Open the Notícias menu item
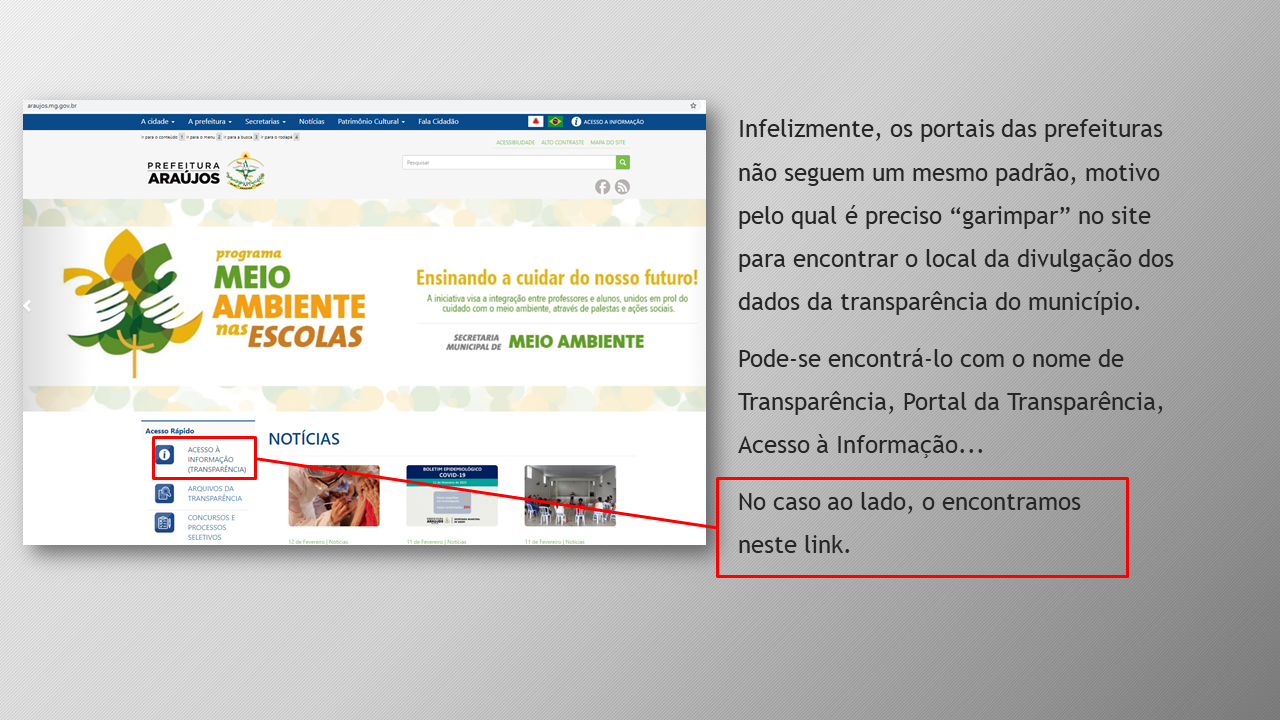 coord(311,122)
